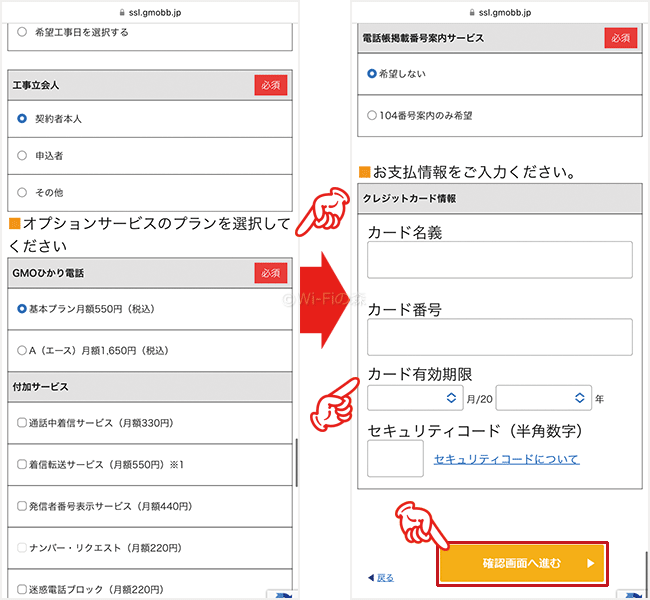Click left page scrollbar thumb
Screen dimensions: 650x600
click(x=296, y=462)
